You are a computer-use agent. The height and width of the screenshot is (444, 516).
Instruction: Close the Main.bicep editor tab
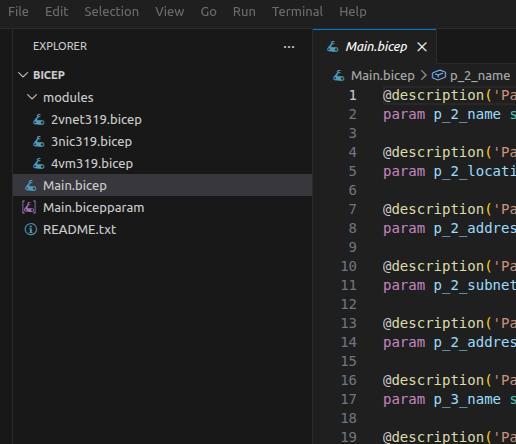(422, 47)
